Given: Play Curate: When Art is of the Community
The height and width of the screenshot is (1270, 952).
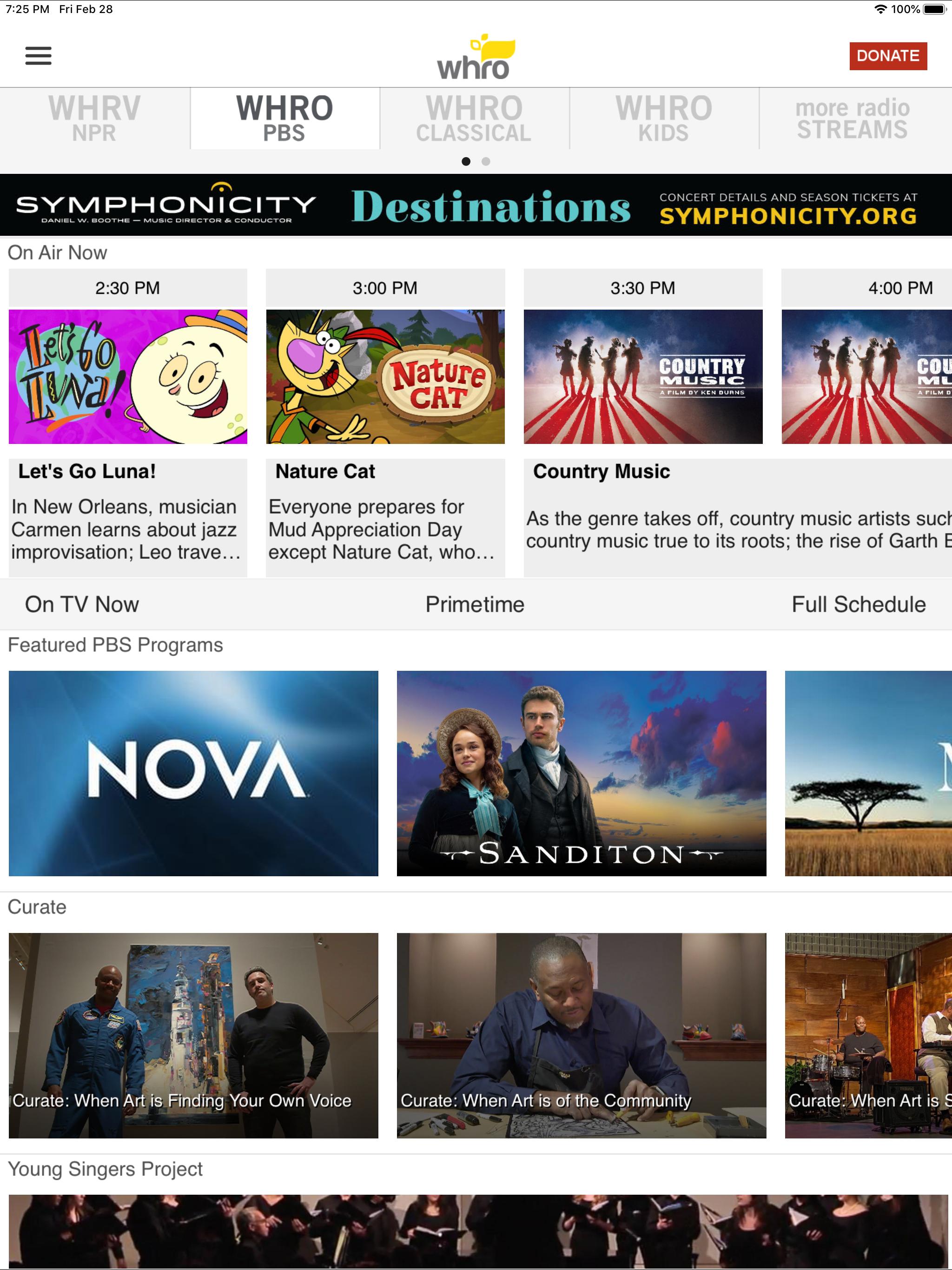Looking at the screenshot, I should point(582,1035).
